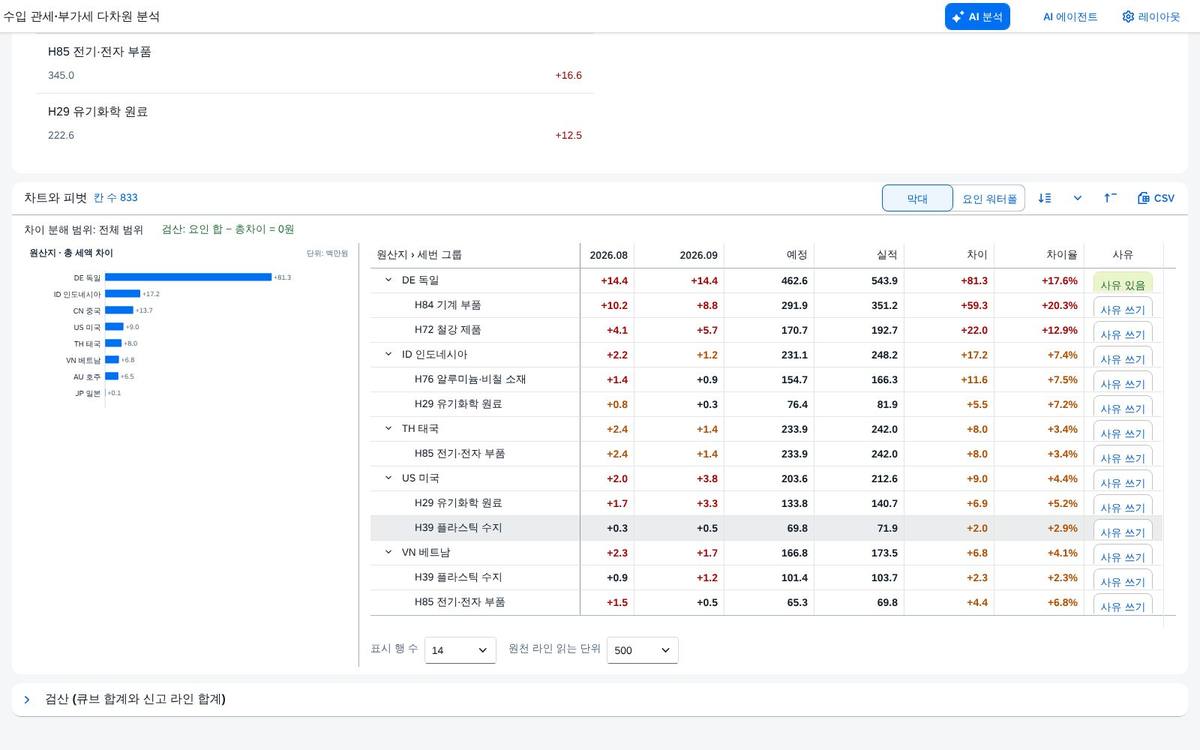Expand the 검산 큐브 합계 section
The height and width of the screenshot is (750, 1200).
27,699
